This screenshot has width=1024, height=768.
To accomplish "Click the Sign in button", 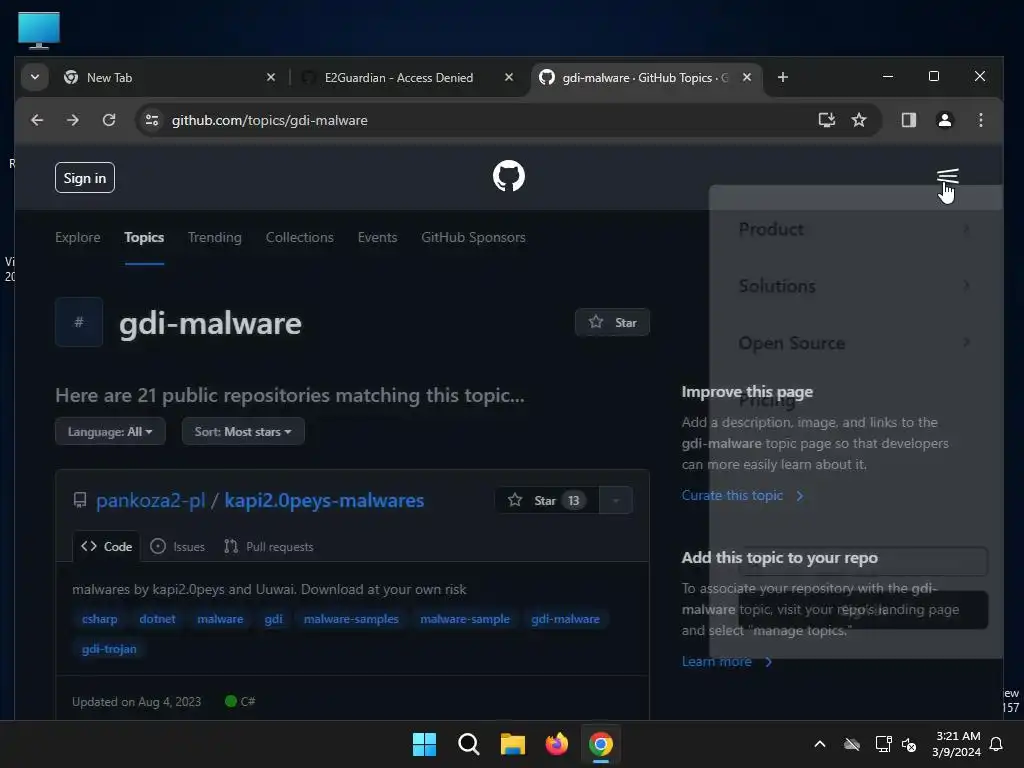I will pos(85,178).
